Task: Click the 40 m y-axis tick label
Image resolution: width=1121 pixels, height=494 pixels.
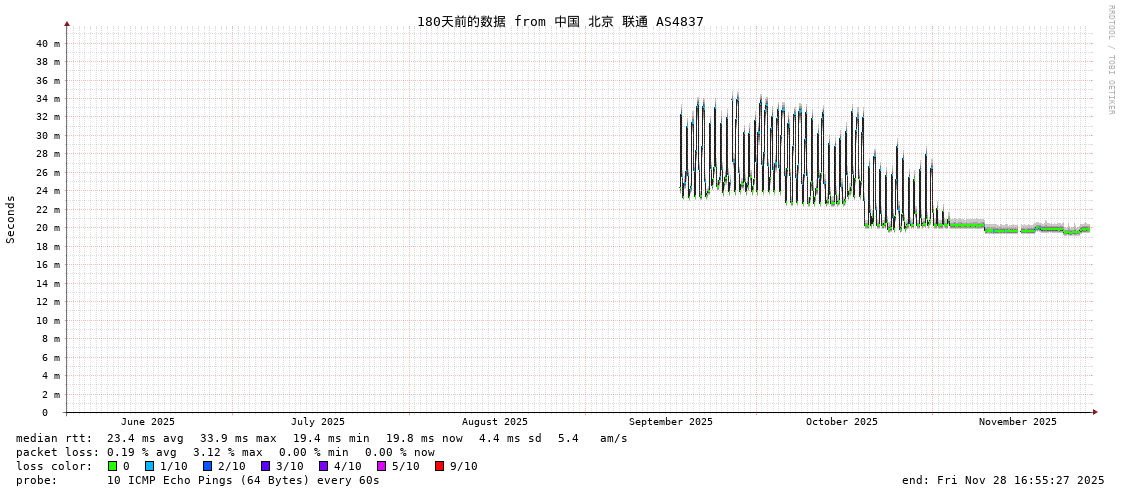Action: pyautogui.click(x=48, y=44)
